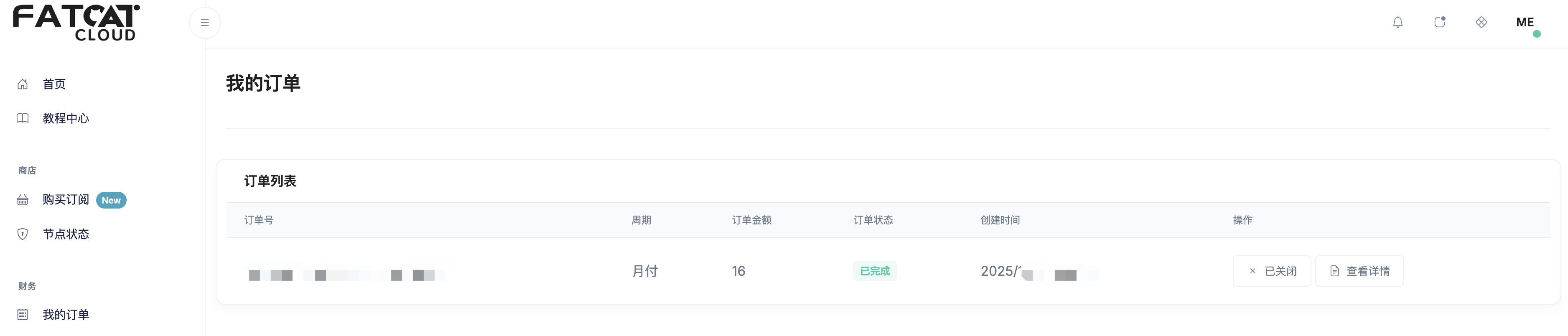This screenshot has height=336, width=1568.
Task: Open the ME user avatar menu
Action: [x=1525, y=23]
